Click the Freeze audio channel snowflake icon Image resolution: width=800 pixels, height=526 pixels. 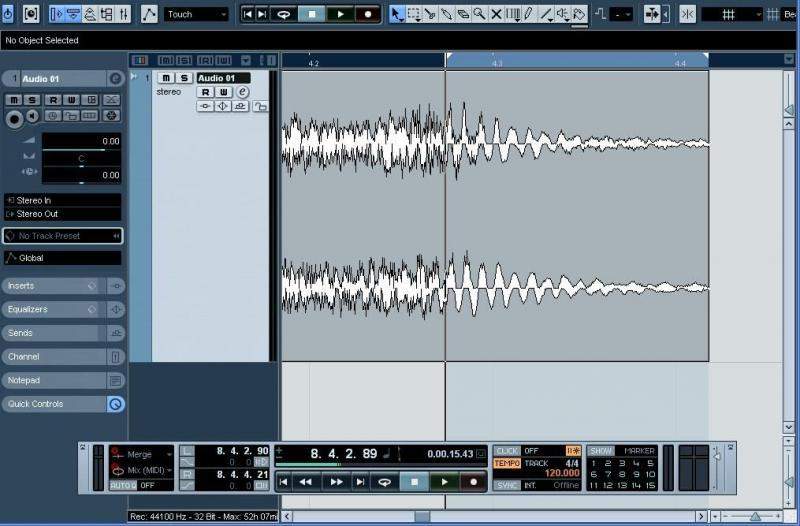[x=111, y=115]
